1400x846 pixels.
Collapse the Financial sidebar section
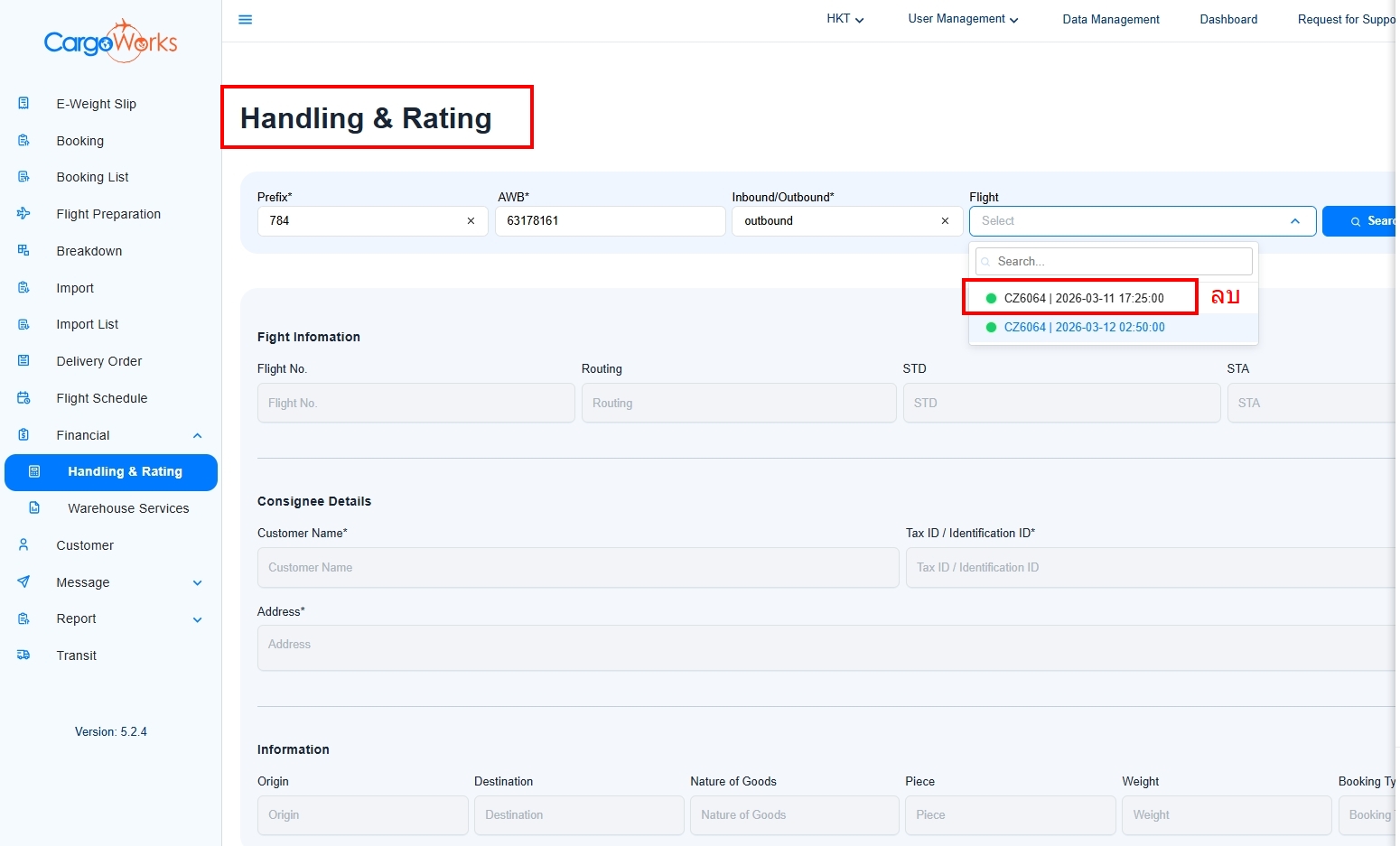tap(197, 435)
